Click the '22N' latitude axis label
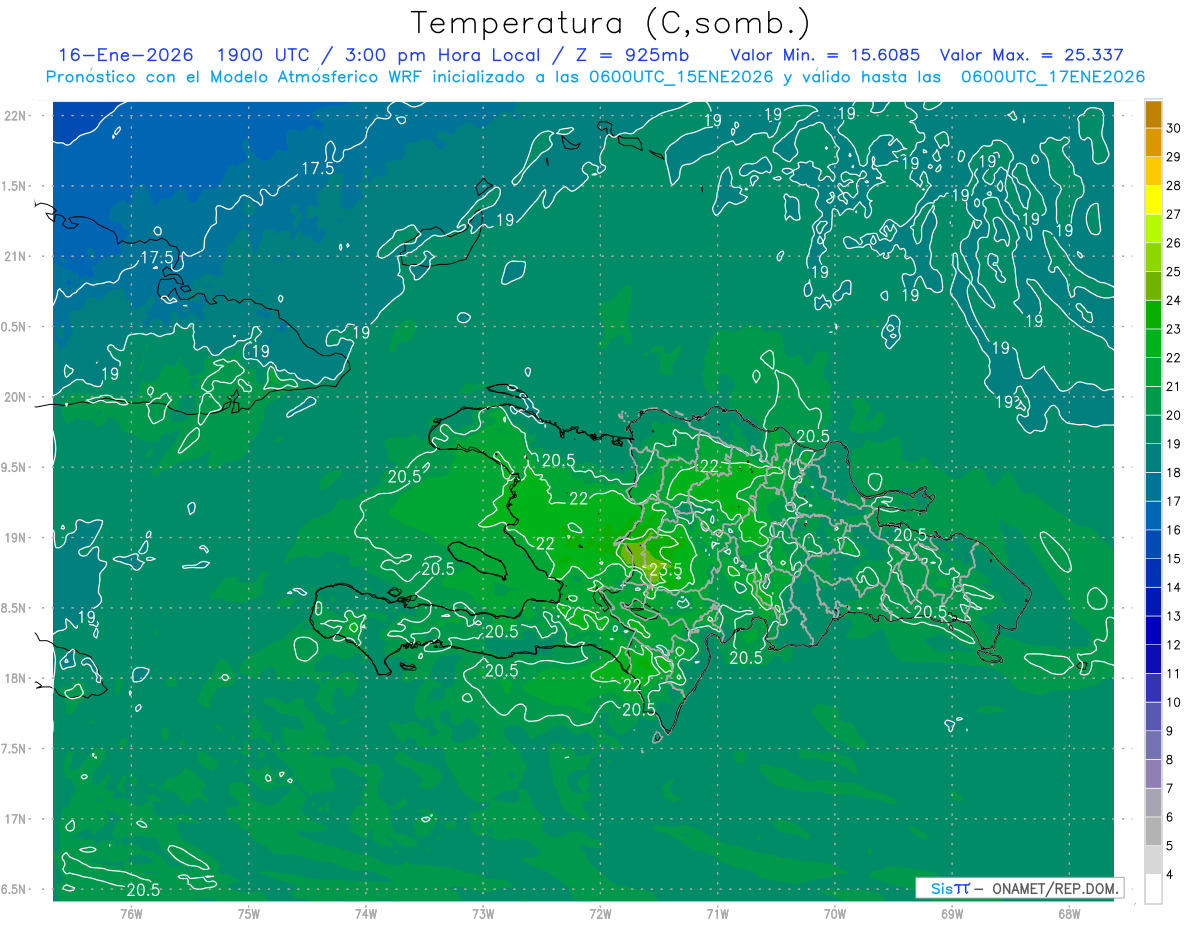Viewport: 1200px width, 927px height. 14,116
